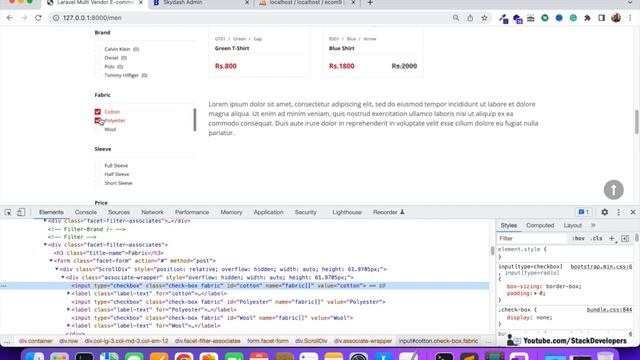Close the Skydash Admin tab
Viewport: 640px width, 360px height.
(x=247, y=3)
